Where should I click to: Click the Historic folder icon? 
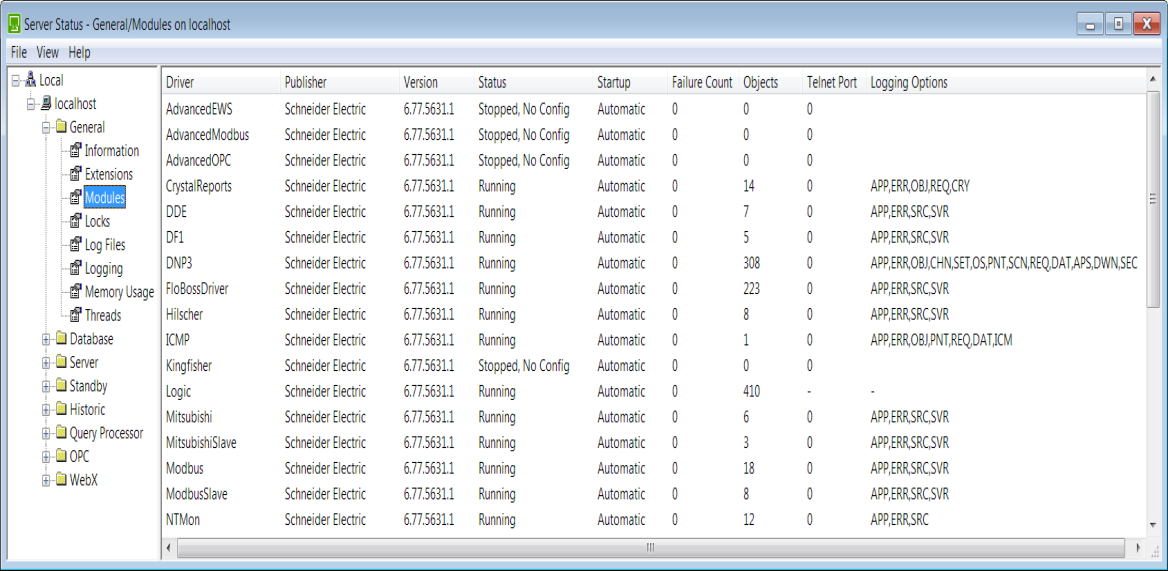[x=60, y=409]
